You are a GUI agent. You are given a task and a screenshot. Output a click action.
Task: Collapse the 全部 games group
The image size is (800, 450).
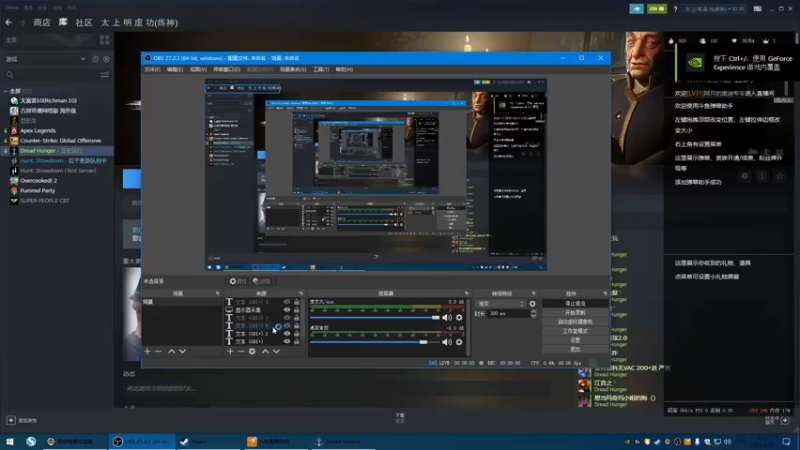click(x=6, y=91)
